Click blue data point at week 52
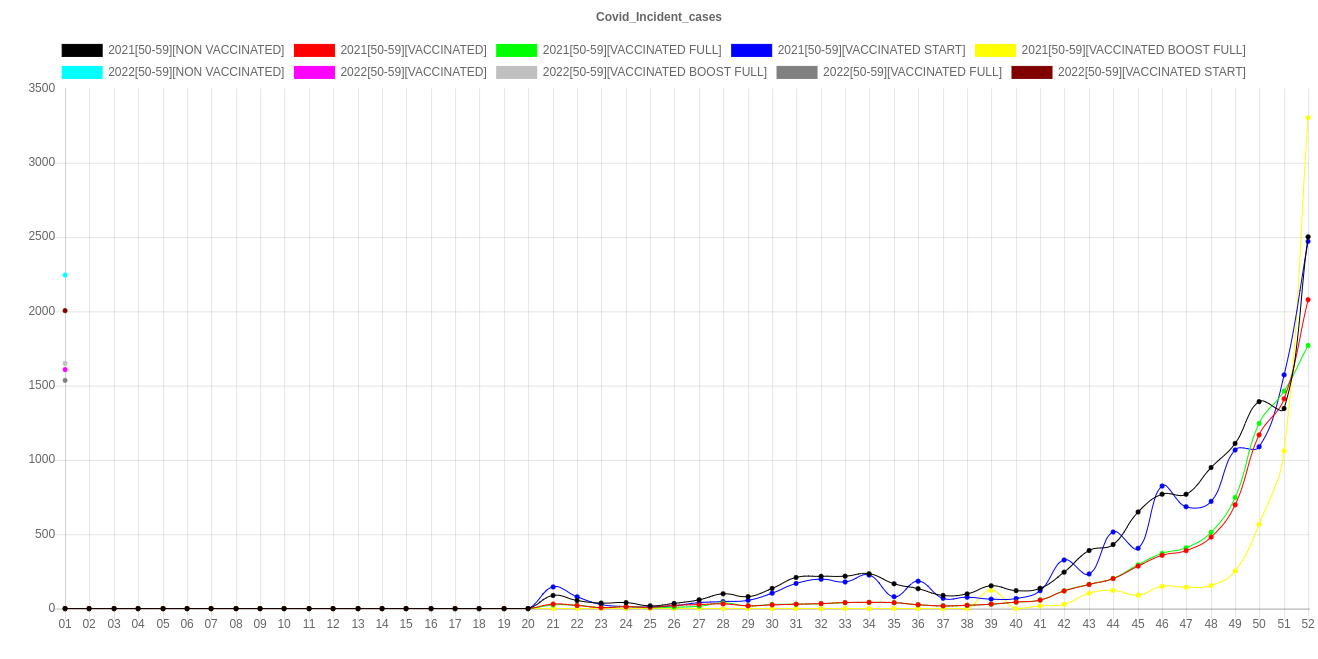This screenshot has width=1318, height=659. [x=1308, y=242]
